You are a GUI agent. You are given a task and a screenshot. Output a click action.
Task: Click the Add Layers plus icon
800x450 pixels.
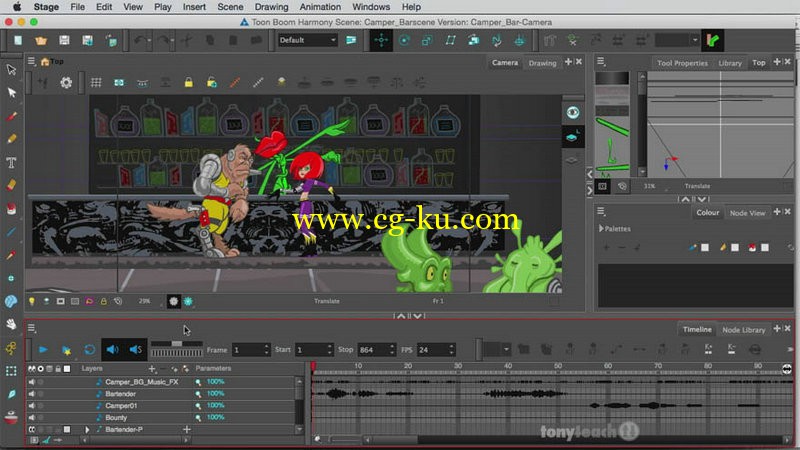click(152, 368)
